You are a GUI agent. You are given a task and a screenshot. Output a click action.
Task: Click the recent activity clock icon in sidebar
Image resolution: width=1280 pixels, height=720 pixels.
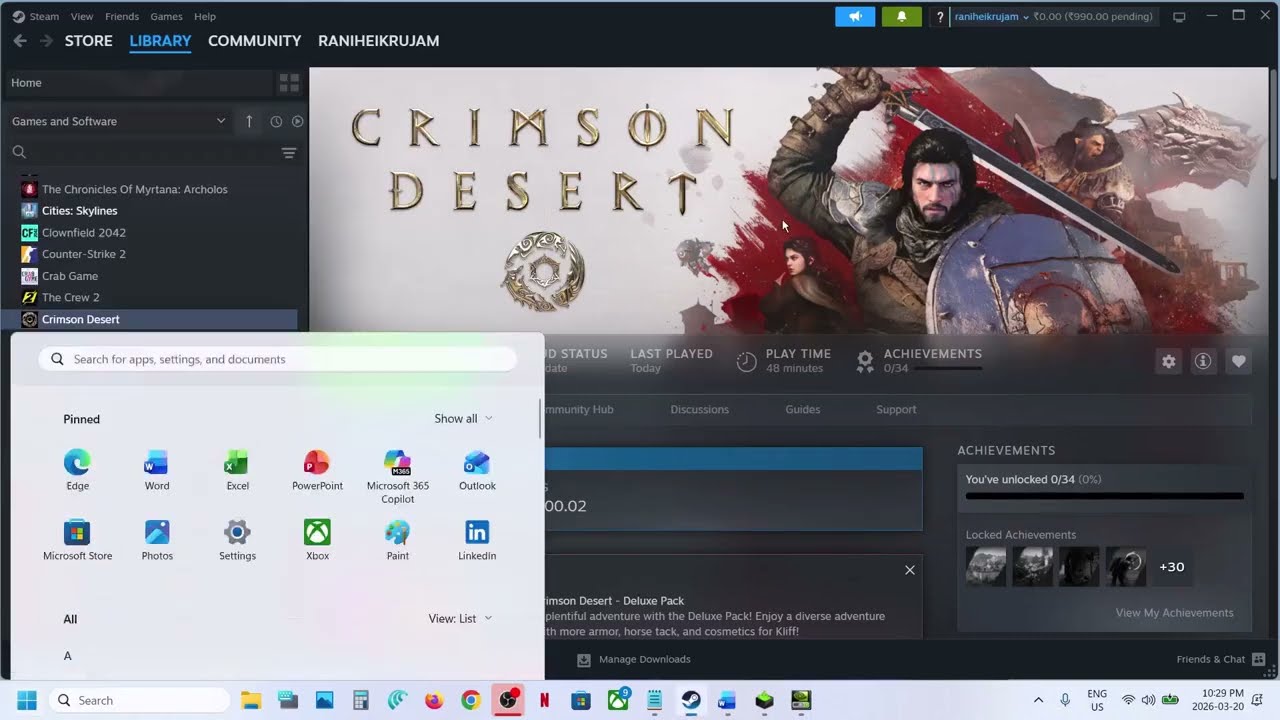tap(276, 121)
